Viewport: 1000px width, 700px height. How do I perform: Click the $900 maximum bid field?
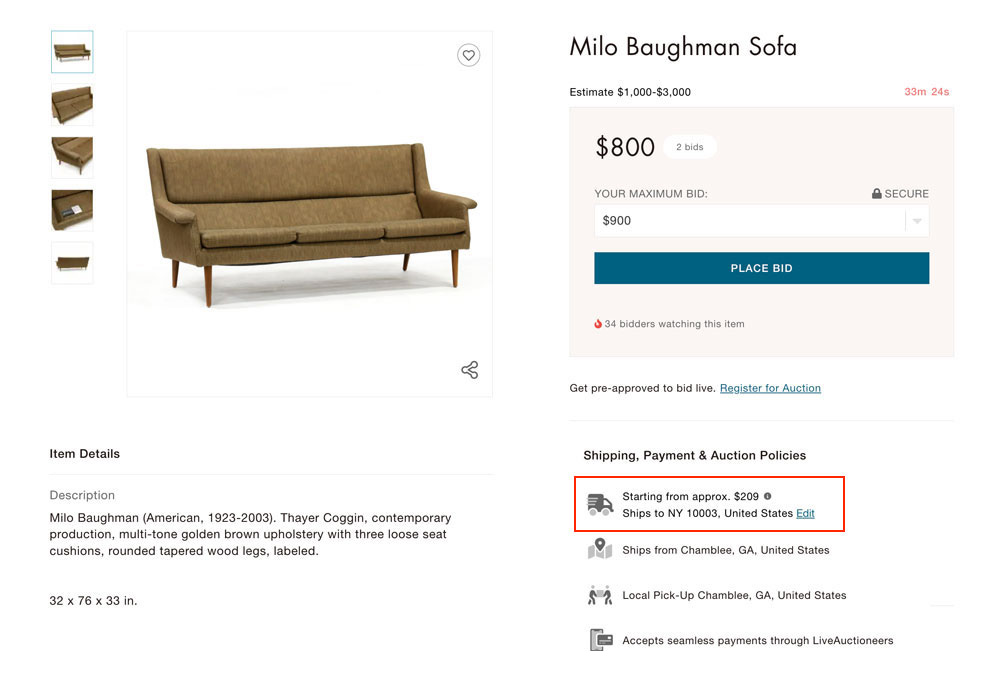[x=750, y=221]
